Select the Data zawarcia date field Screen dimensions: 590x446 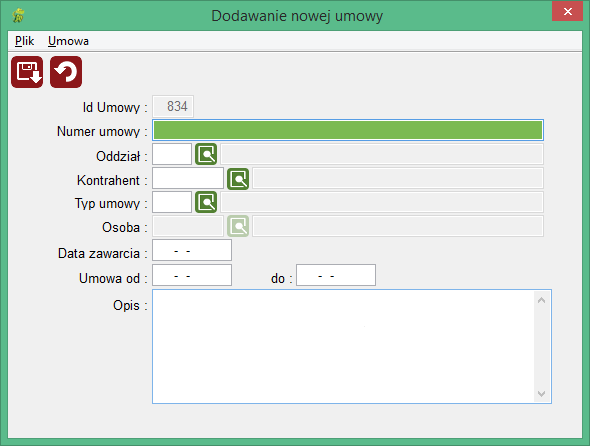click(192, 250)
